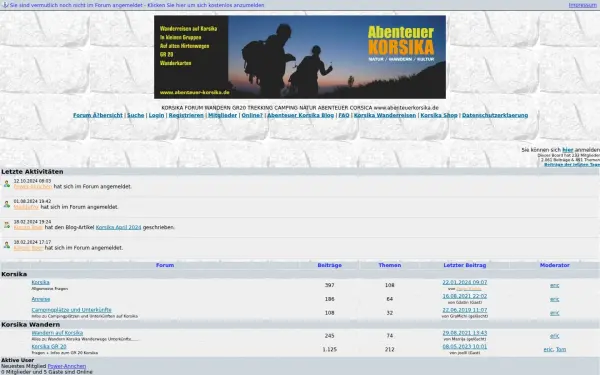Open the Abenteuer Korsika banner image
The height and width of the screenshot is (375, 600).
tap(300, 57)
